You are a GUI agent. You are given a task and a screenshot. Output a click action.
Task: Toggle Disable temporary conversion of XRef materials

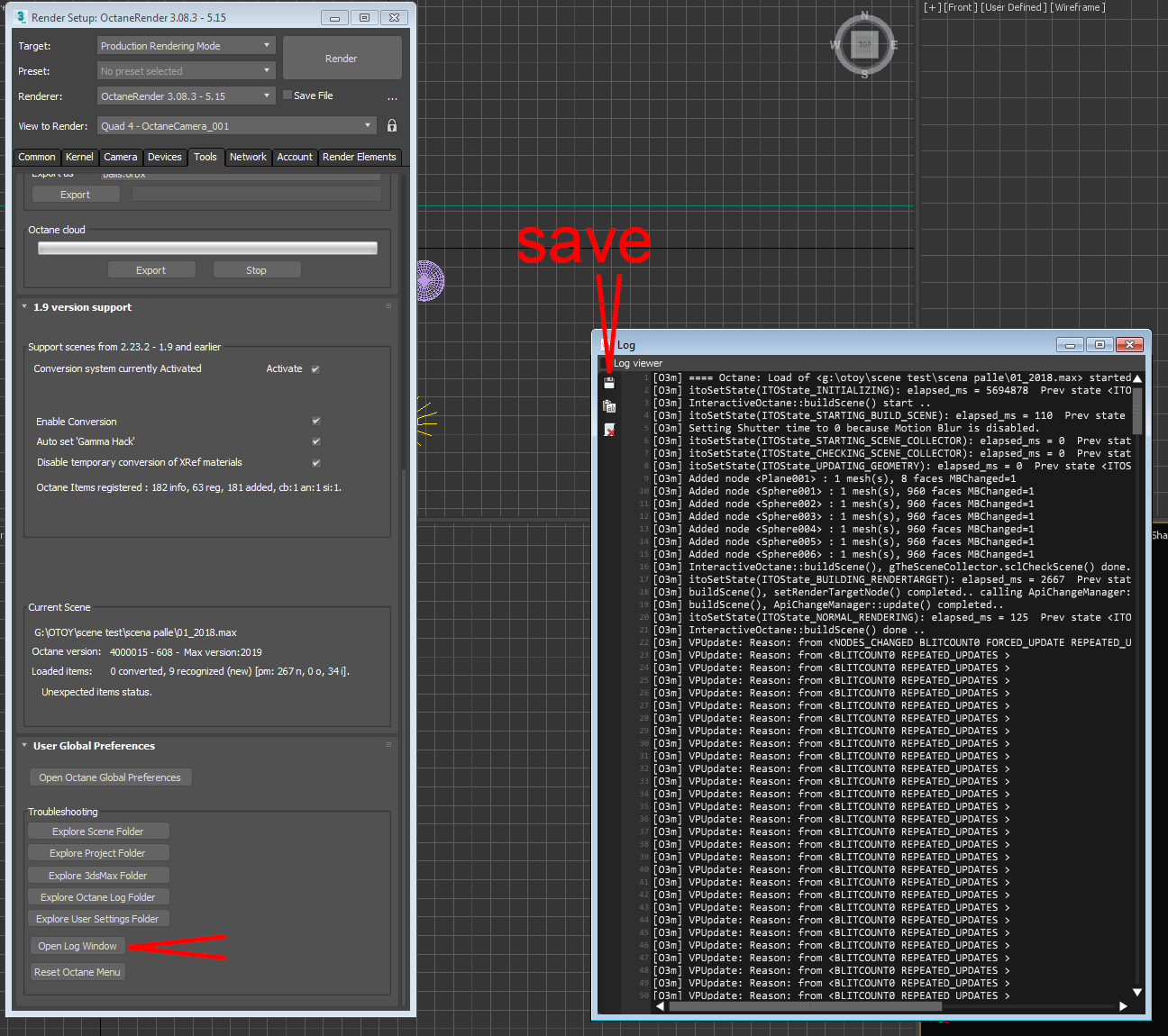tap(316, 463)
